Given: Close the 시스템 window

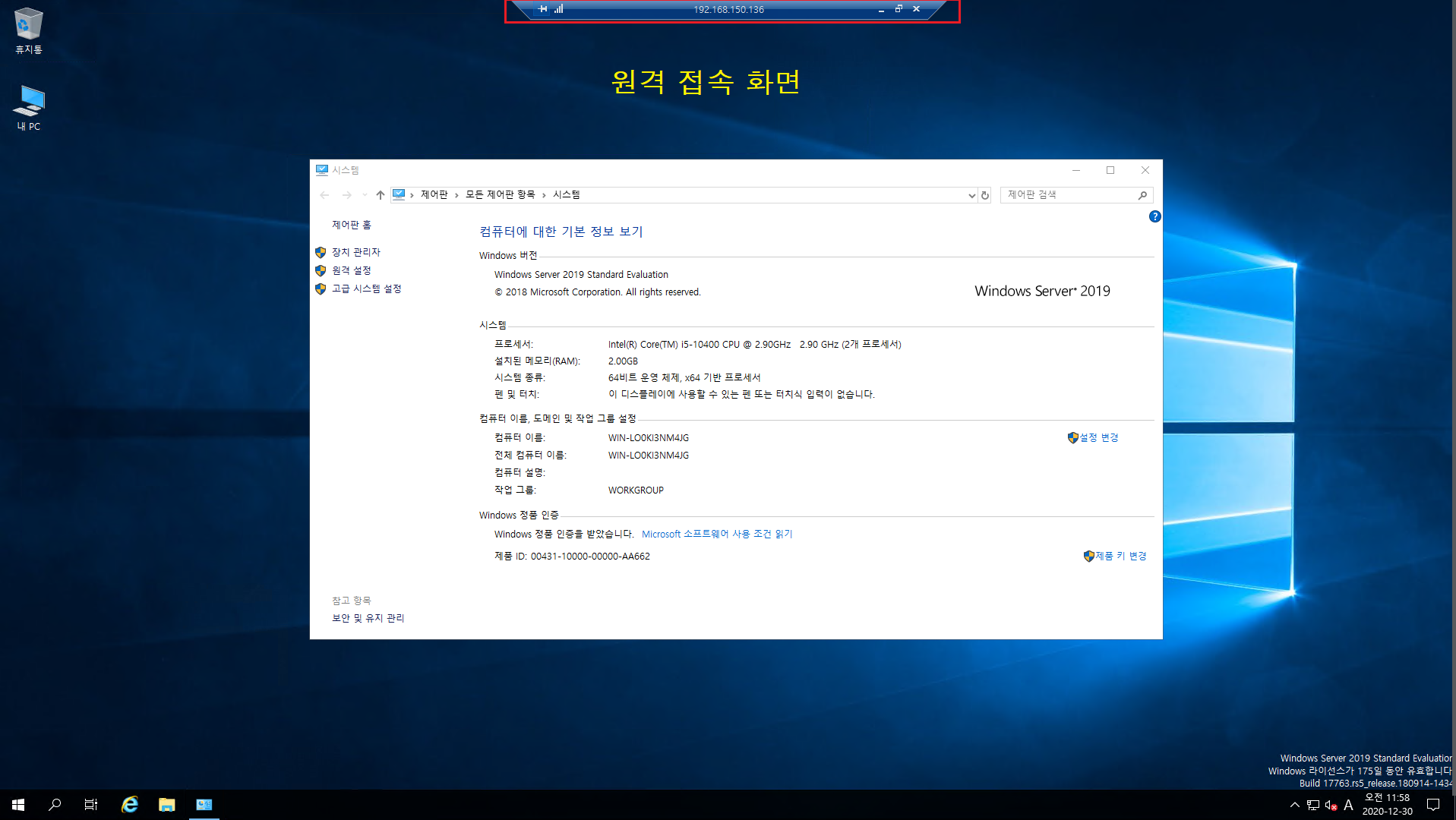Looking at the screenshot, I should tap(1145, 170).
